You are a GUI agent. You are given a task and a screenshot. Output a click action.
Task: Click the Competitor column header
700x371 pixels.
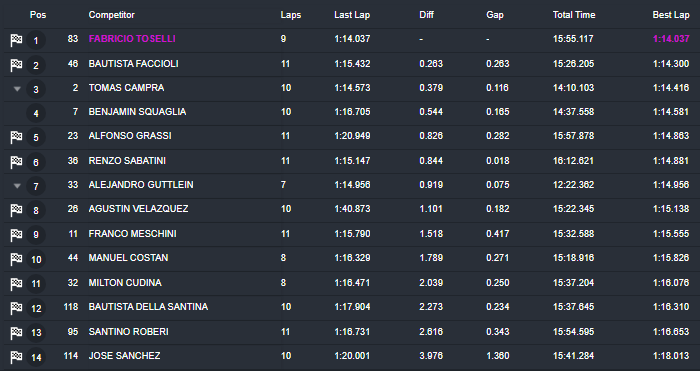coord(112,15)
